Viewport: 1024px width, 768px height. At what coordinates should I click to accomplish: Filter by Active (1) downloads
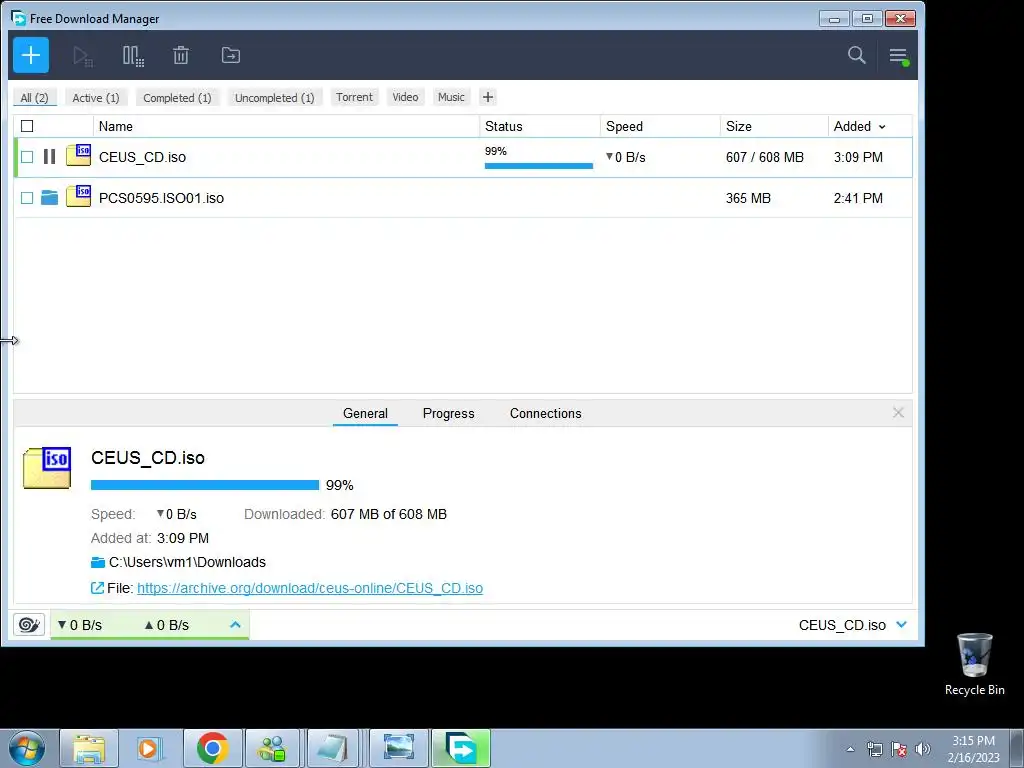(x=96, y=97)
